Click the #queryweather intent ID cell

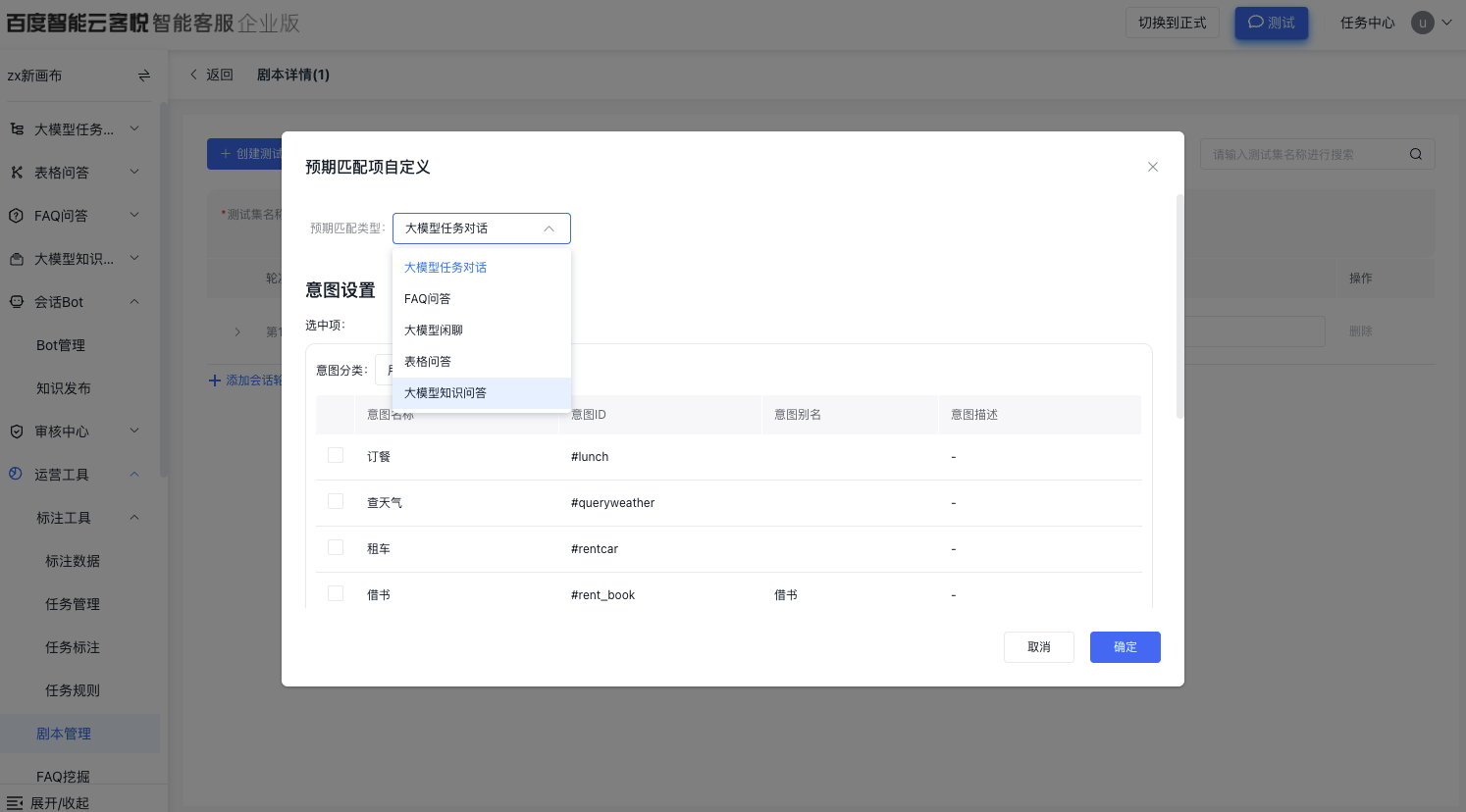coord(612,503)
